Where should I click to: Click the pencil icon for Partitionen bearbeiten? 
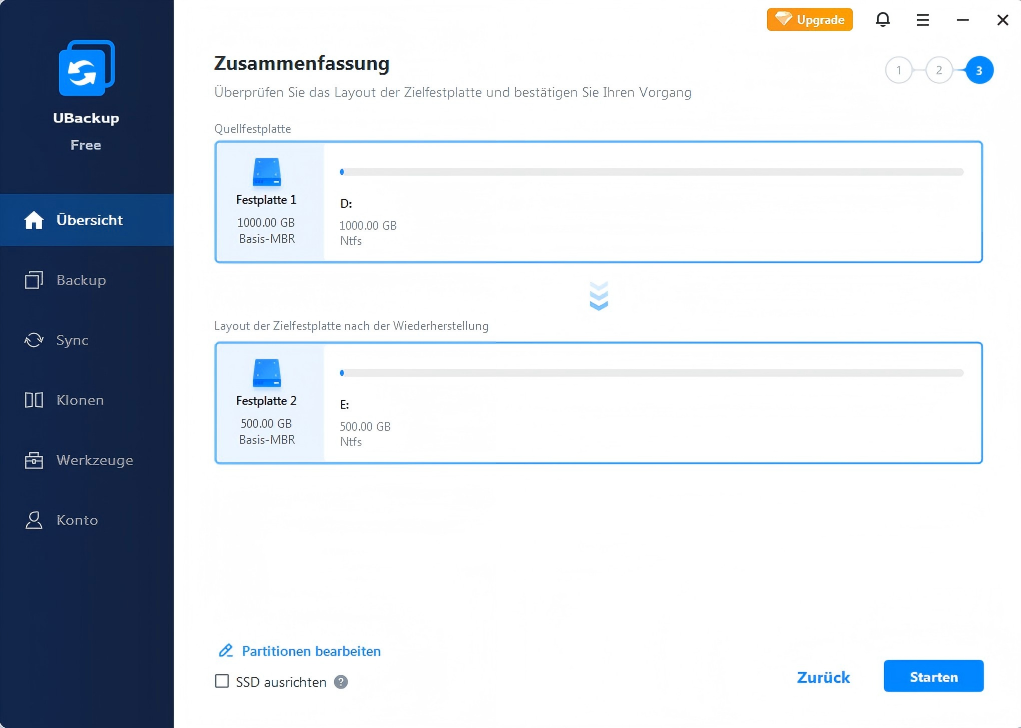(226, 651)
